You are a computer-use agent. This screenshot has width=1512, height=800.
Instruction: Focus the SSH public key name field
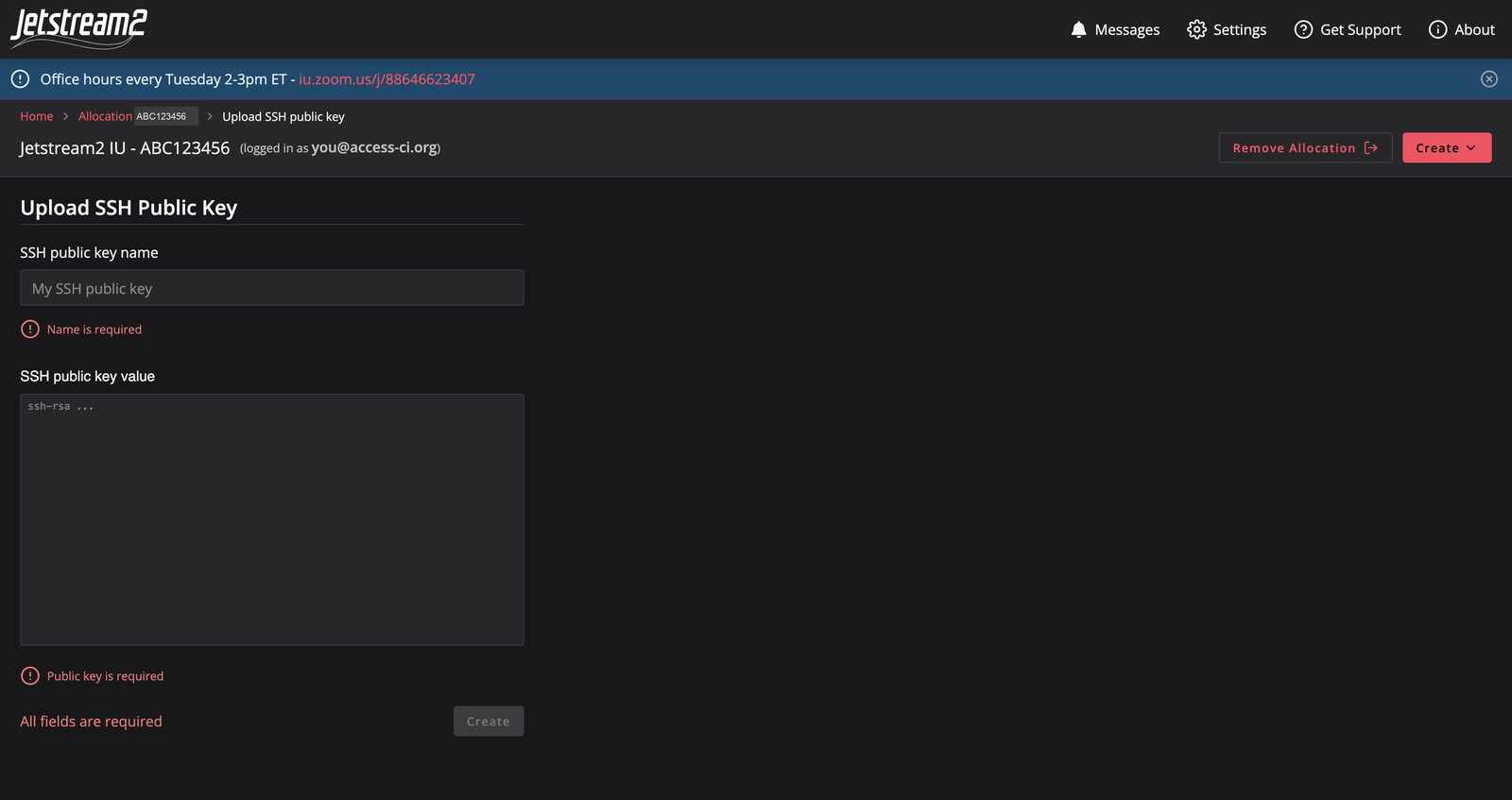272,287
